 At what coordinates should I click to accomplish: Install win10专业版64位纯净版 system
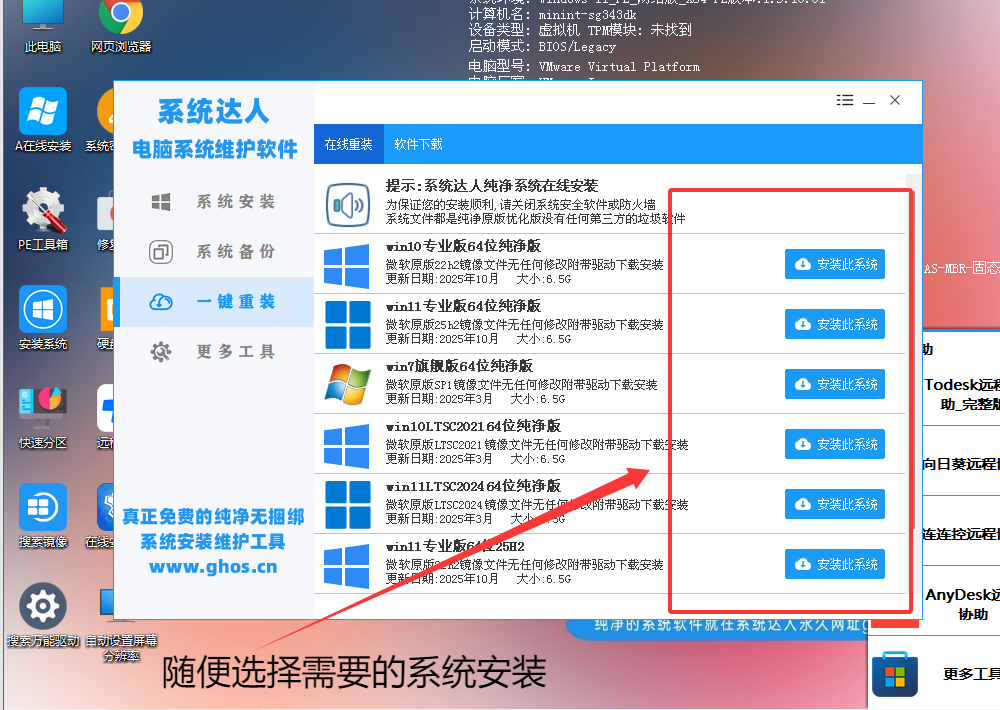pyautogui.click(x=835, y=264)
